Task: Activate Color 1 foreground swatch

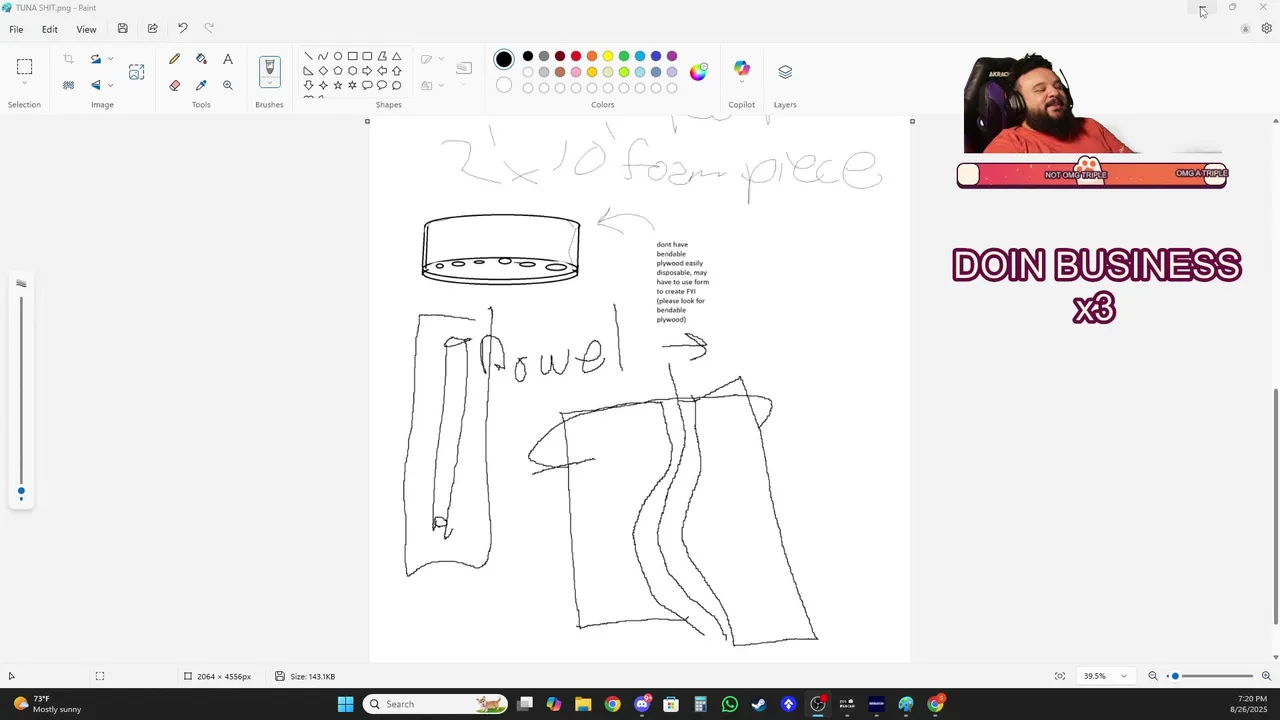Action: pos(504,60)
